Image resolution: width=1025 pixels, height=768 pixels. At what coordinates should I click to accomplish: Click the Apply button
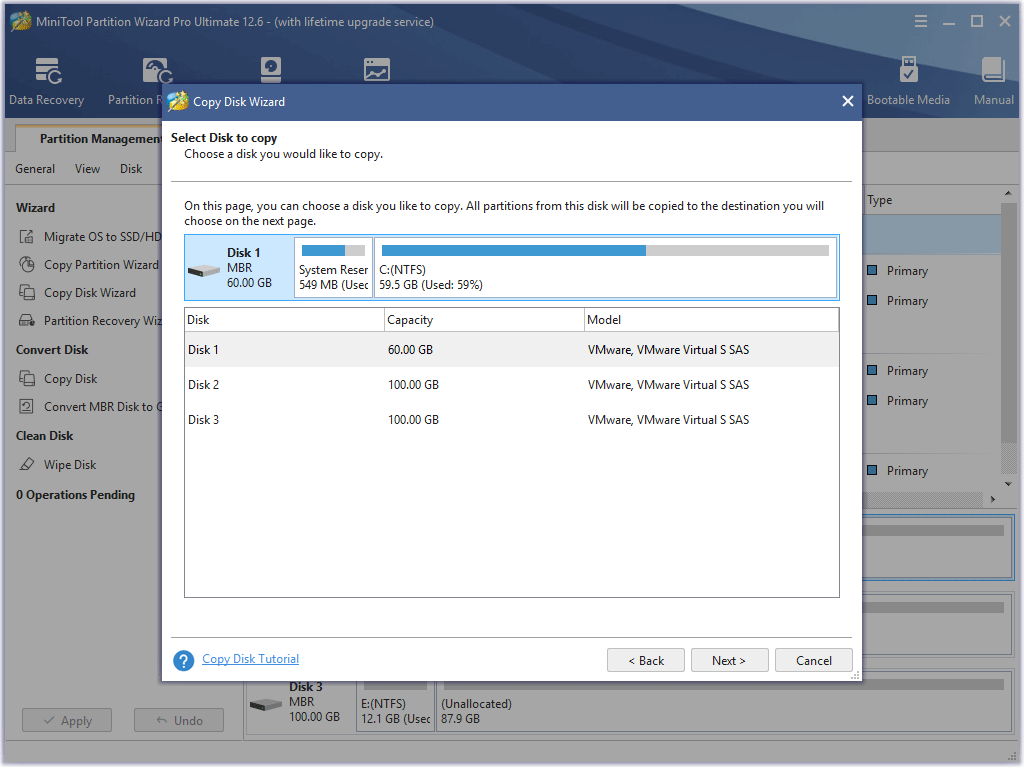67,721
